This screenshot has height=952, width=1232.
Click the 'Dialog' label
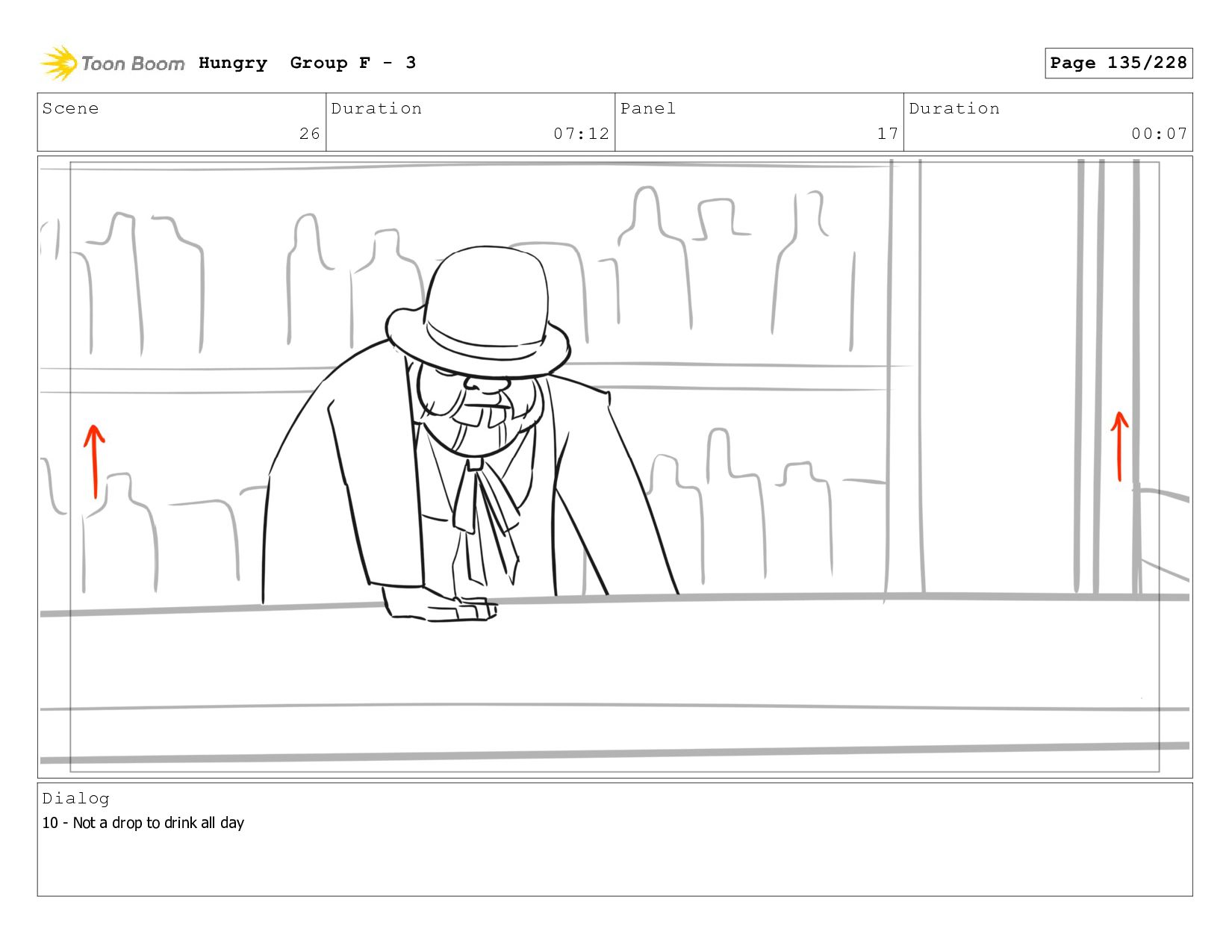pyautogui.click(x=75, y=798)
